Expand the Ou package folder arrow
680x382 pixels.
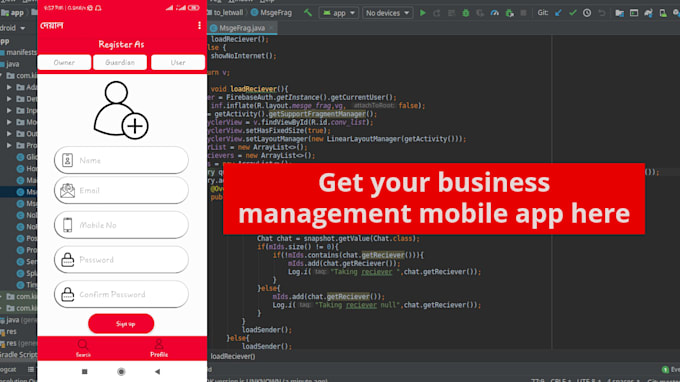pyautogui.click(x=9, y=134)
